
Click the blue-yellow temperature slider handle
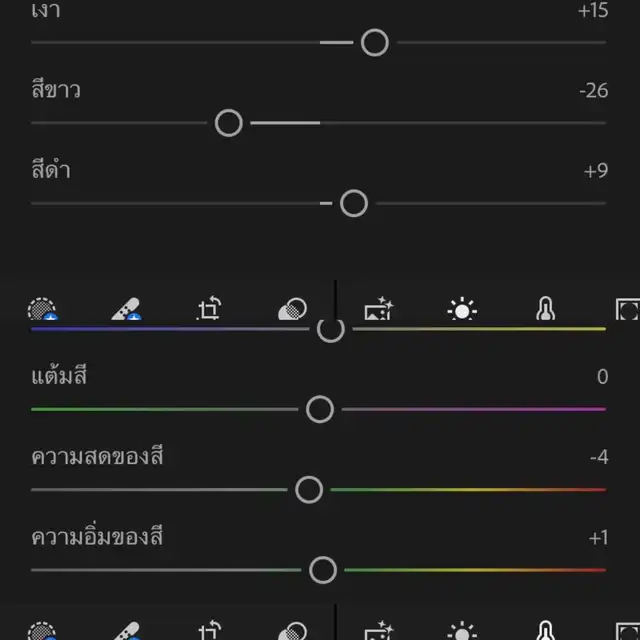tap(330, 329)
